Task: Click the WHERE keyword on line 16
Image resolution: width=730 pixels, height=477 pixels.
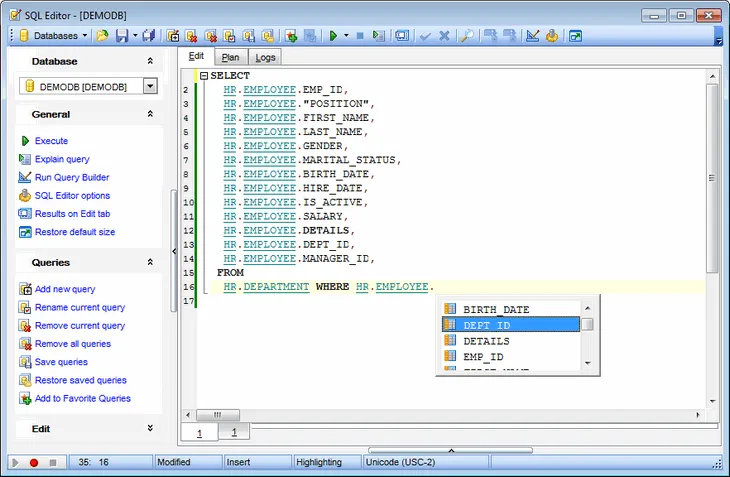Action: (x=332, y=287)
